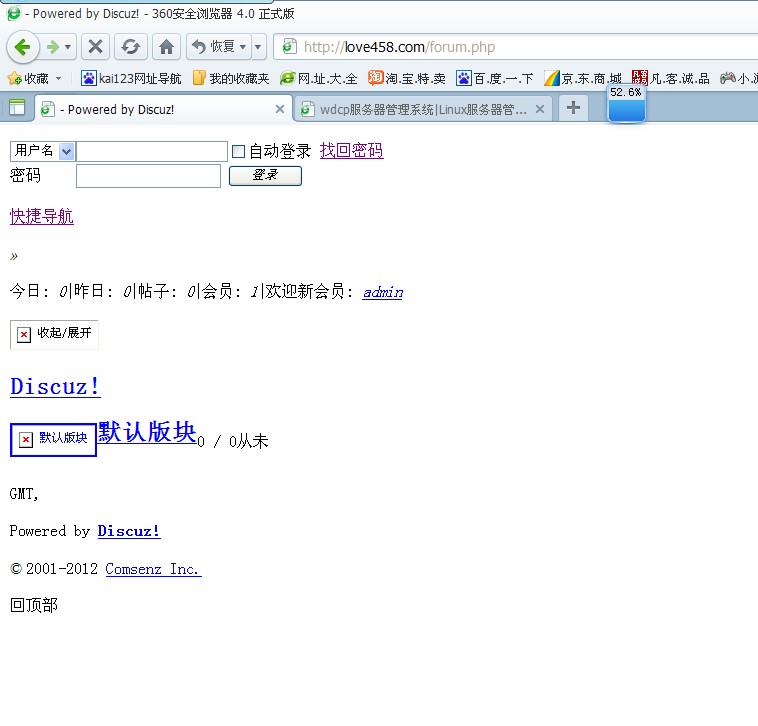The image size is (758, 726).
Task: Open 网址大全 bookmark
Action: 319,78
